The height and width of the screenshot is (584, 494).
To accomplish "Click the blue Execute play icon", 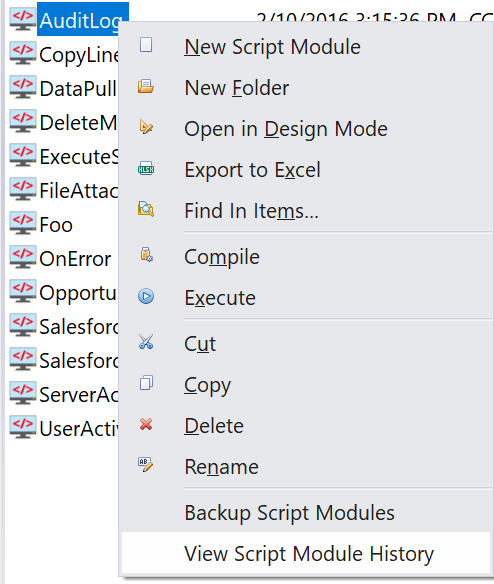I will (146, 296).
